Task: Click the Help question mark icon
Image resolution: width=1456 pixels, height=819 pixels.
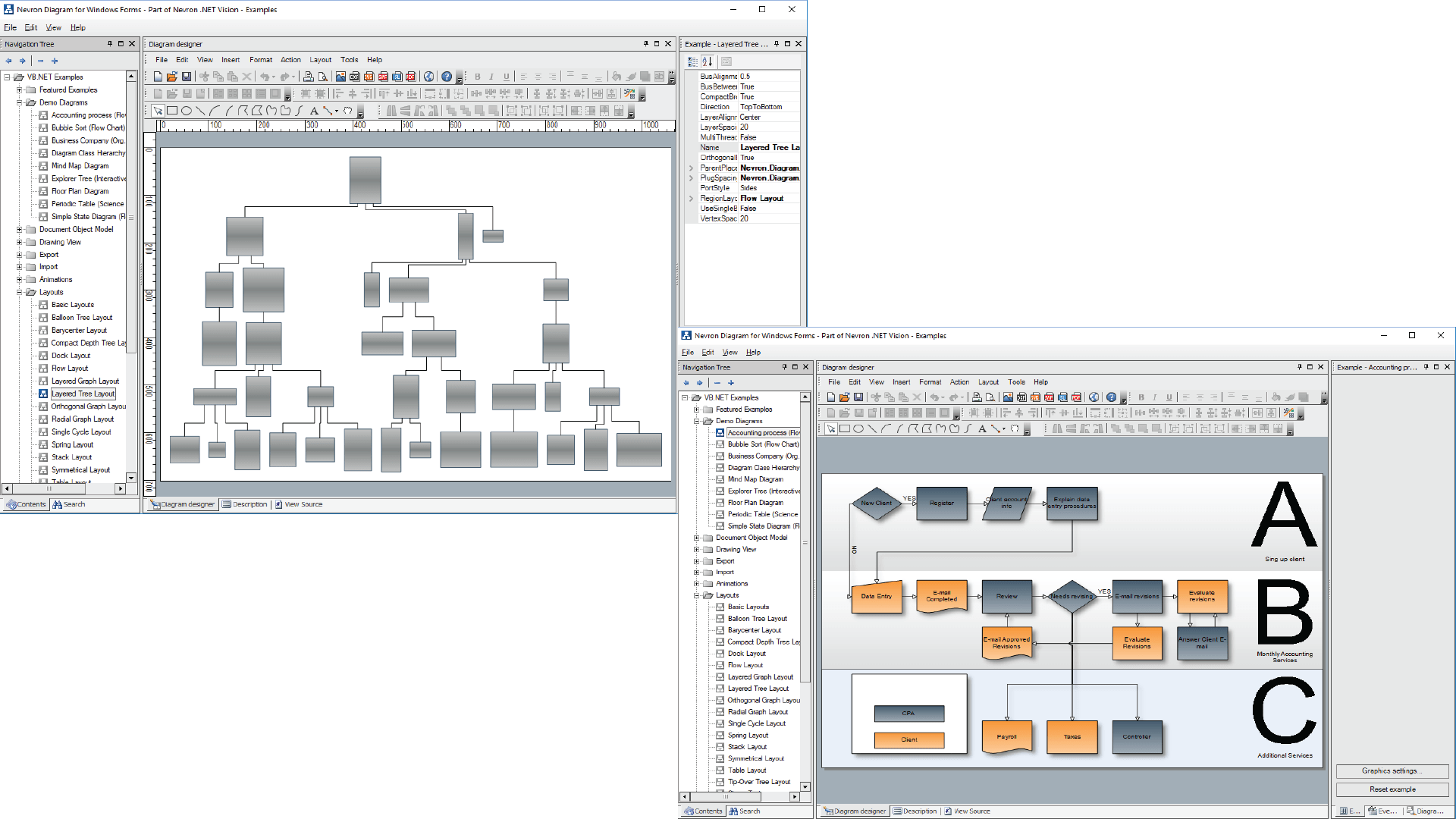Action: tap(447, 76)
